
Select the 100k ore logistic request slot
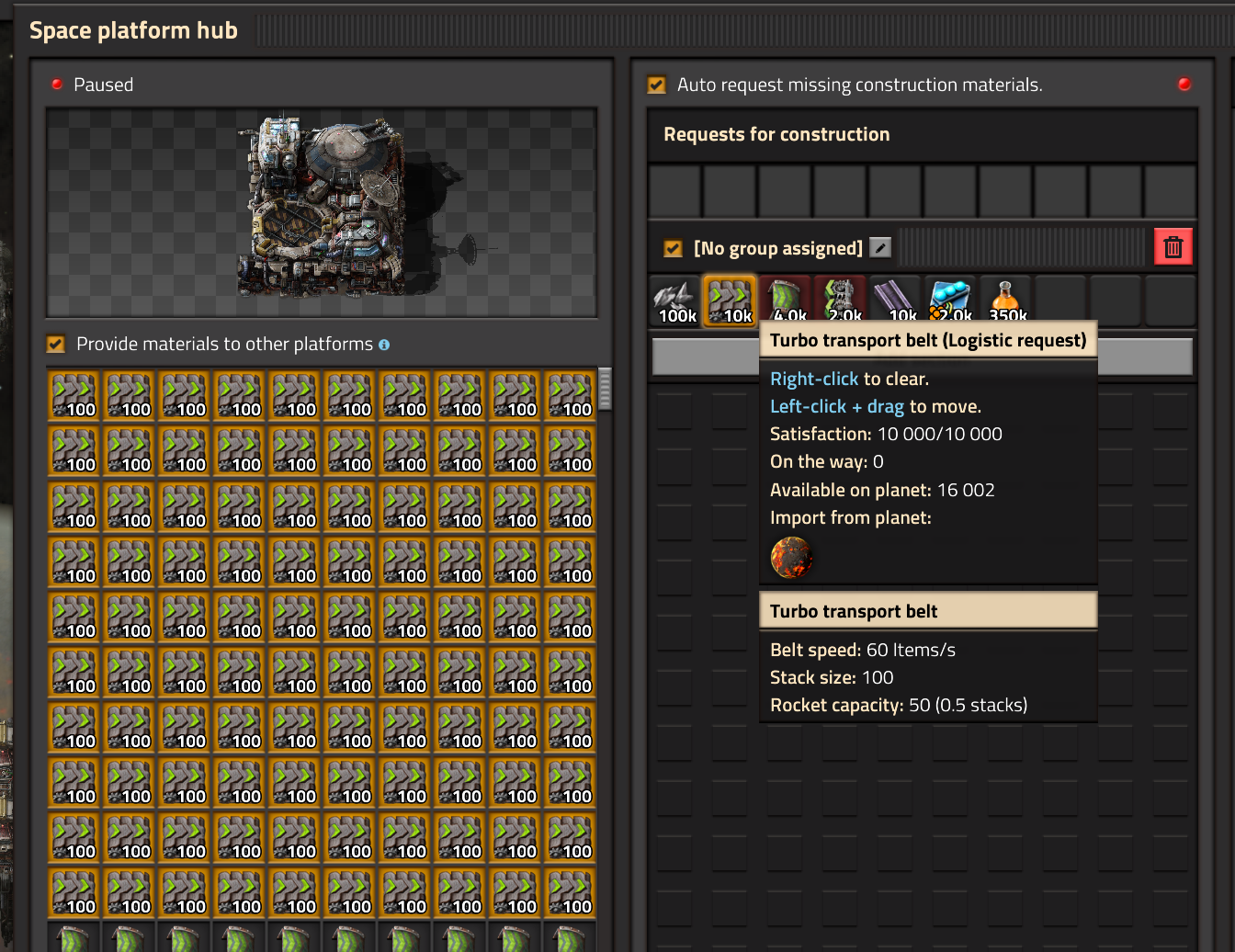675,301
